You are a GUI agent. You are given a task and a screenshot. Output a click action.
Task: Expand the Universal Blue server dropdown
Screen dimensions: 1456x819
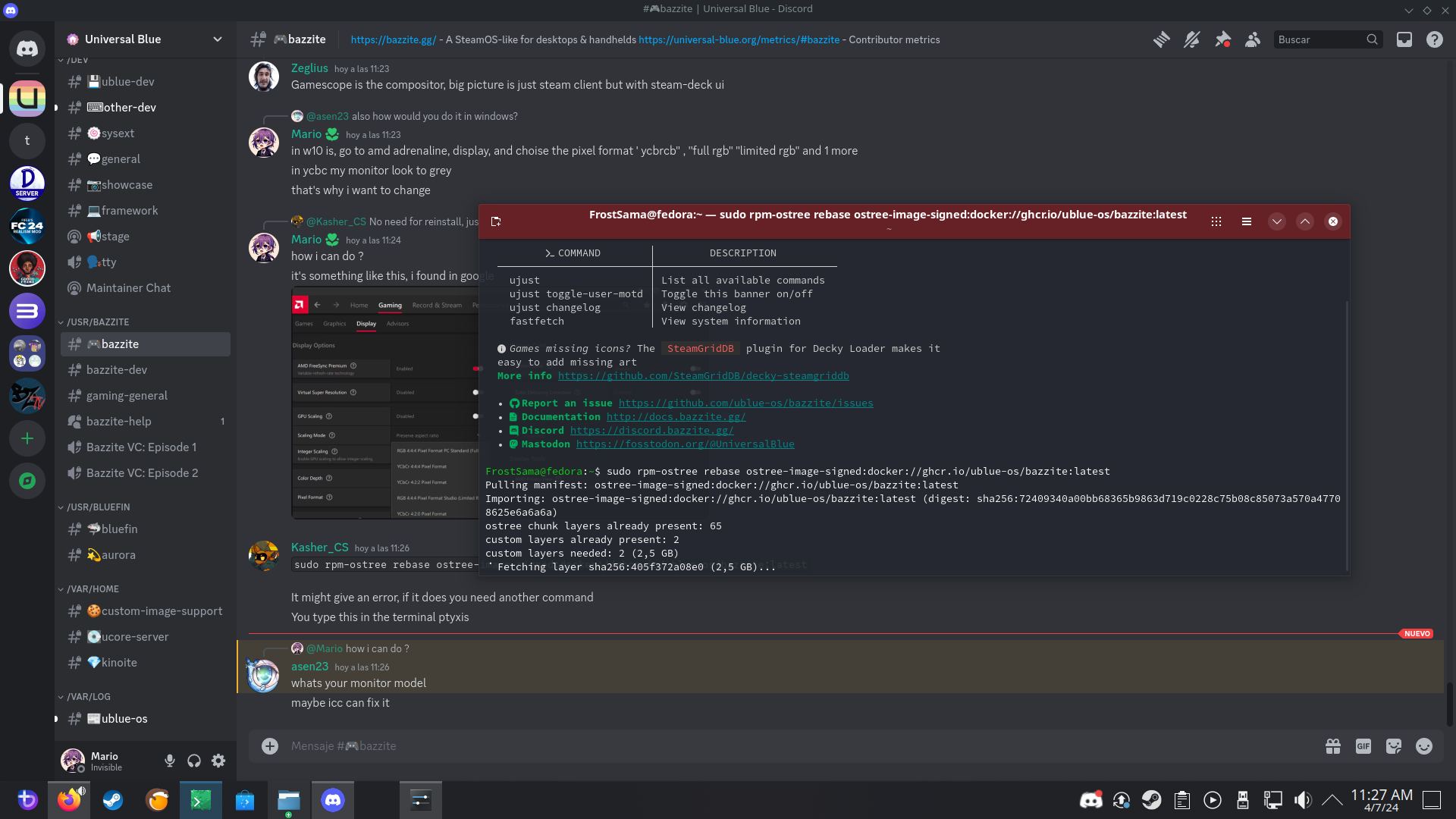(x=218, y=39)
